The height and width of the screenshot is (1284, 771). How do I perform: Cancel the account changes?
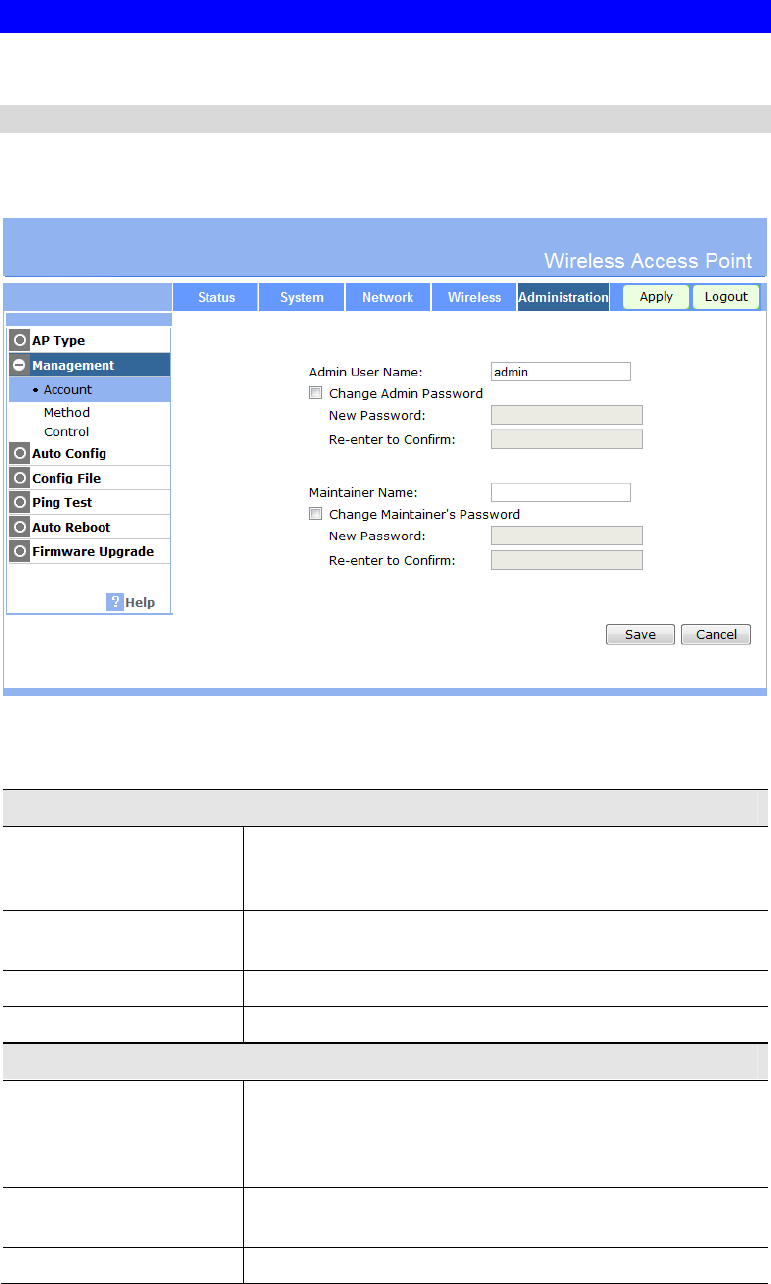coord(716,634)
